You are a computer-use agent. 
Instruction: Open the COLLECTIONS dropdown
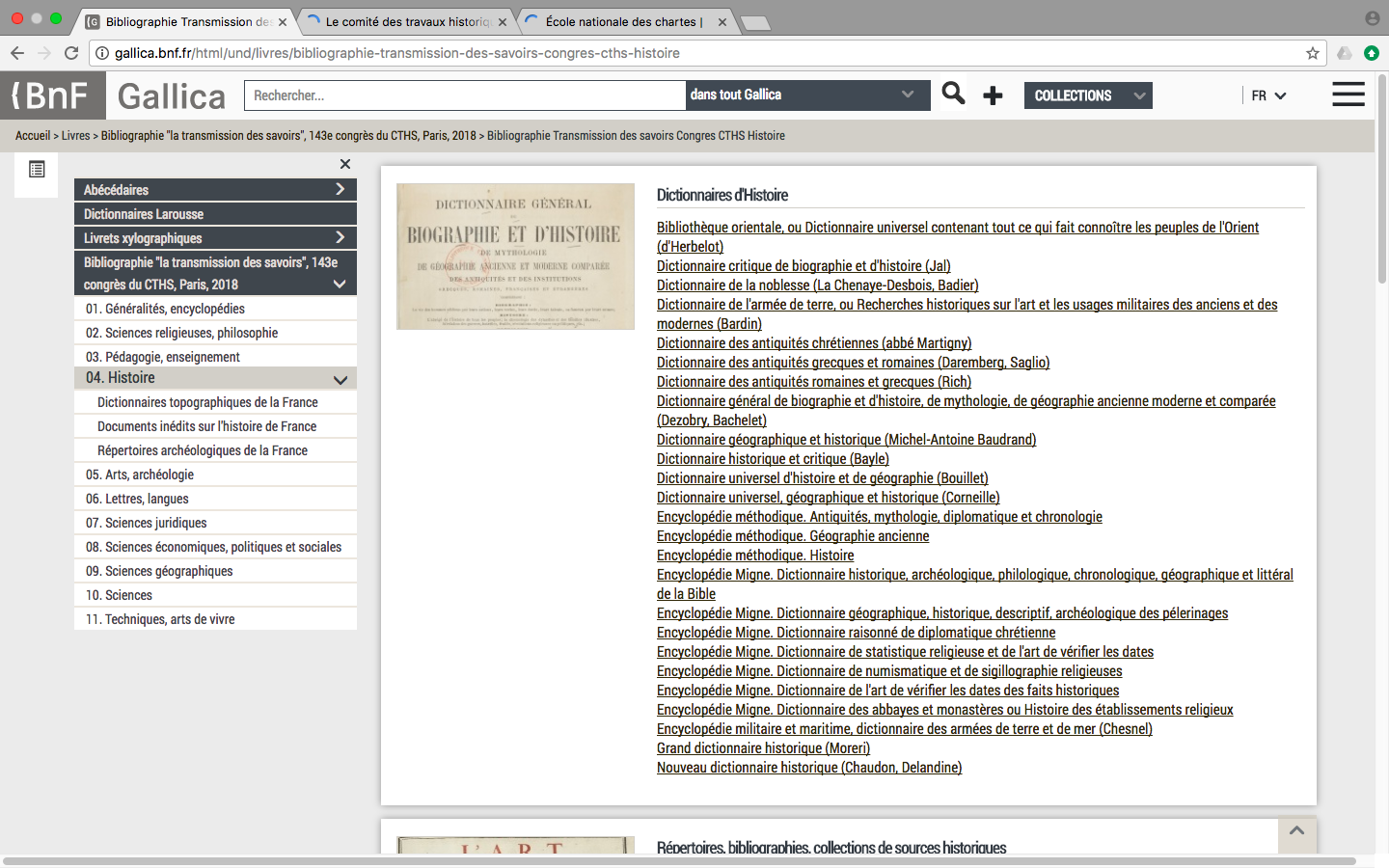(1088, 95)
